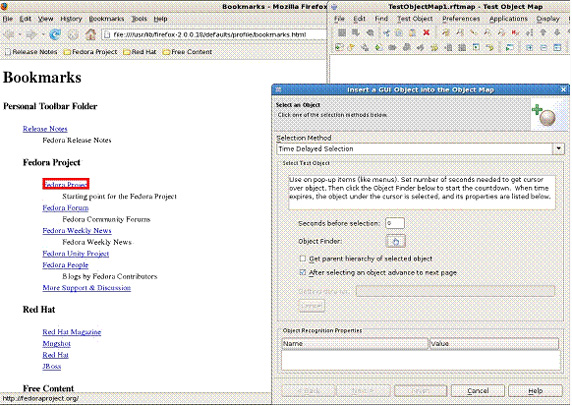Click 'Blogs by Fedora Contributors' text
The width and height of the screenshot is (572, 406).
pos(110,276)
